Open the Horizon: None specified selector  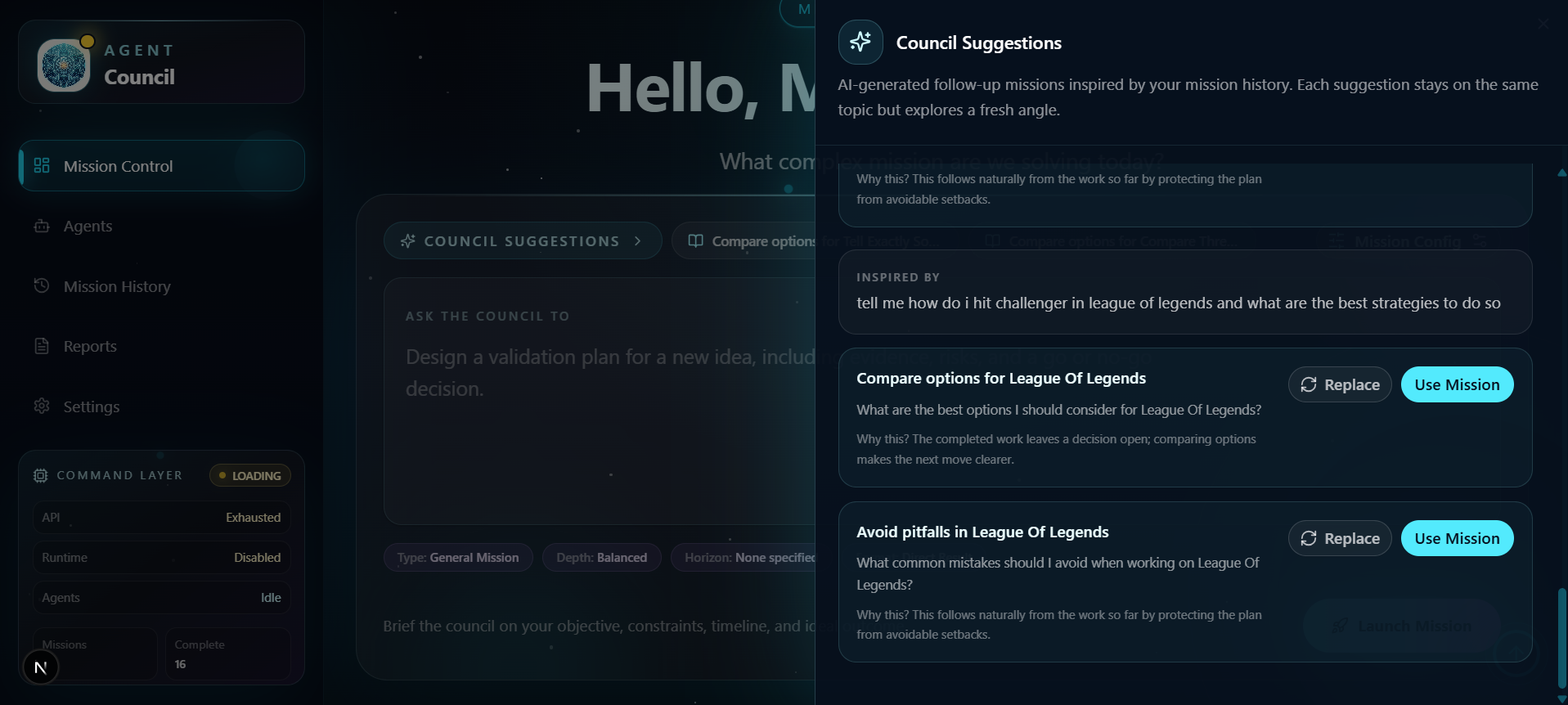[x=744, y=558]
